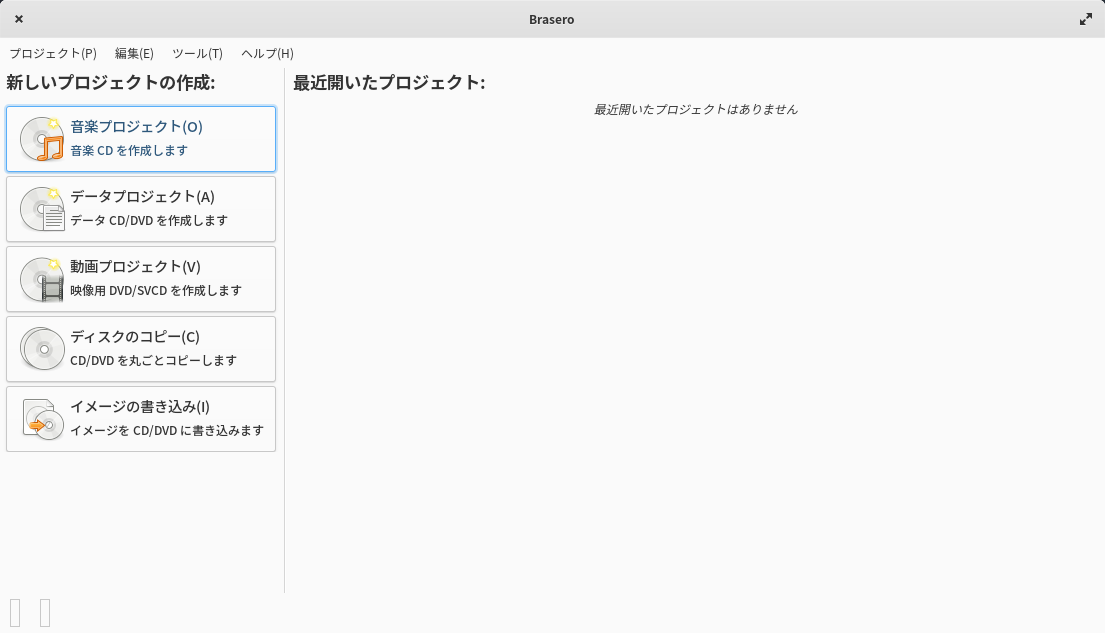1105x633 pixels.
Task: Click the music CD icon with orange note
Action: 42,139
